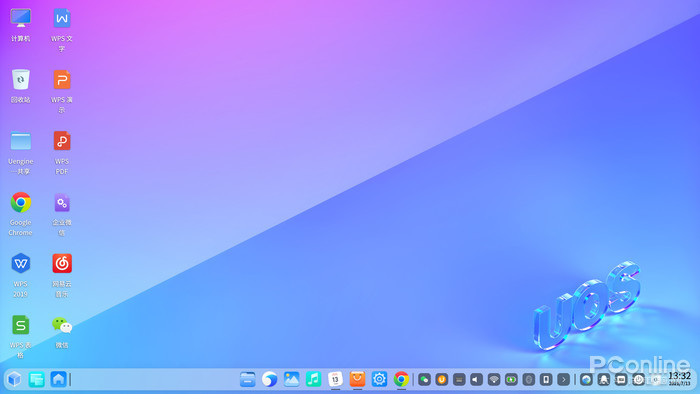Viewport: 700px width, 394px height.
Task: Open the launcher cube icon in dock
Action: click(x=14, y=379)
